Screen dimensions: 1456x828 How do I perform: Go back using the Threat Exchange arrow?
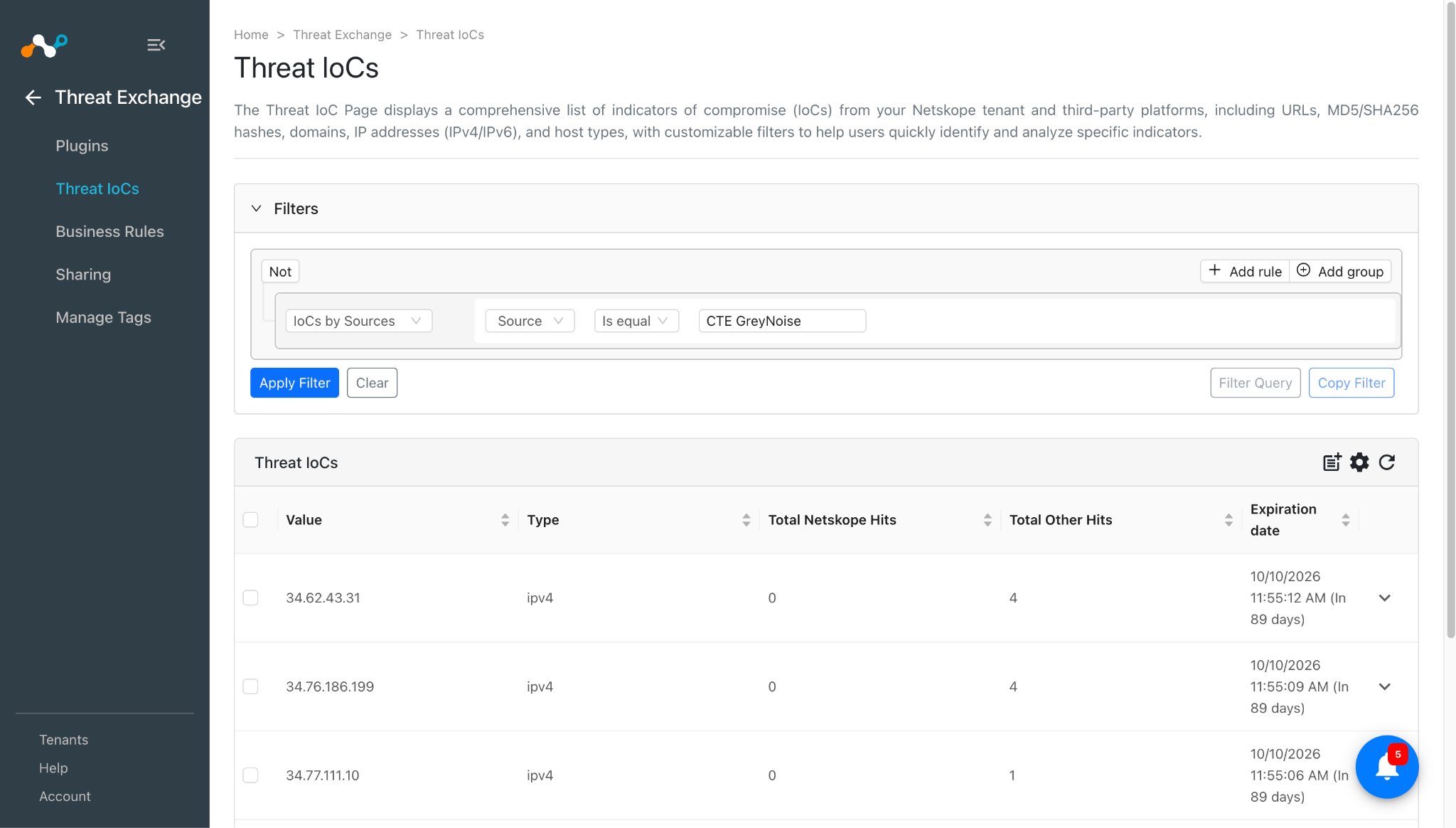[33, 97]
